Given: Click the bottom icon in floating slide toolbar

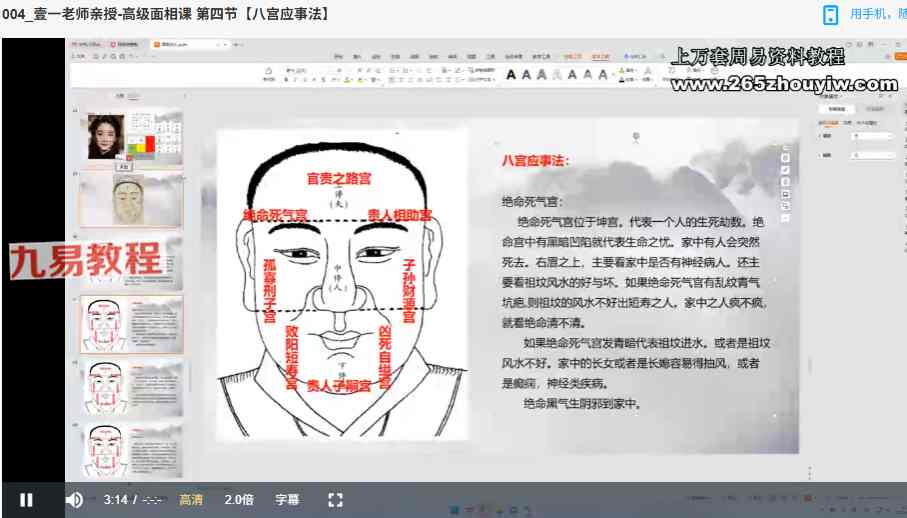Looking at the screenshot, I should tap(785, 217).
